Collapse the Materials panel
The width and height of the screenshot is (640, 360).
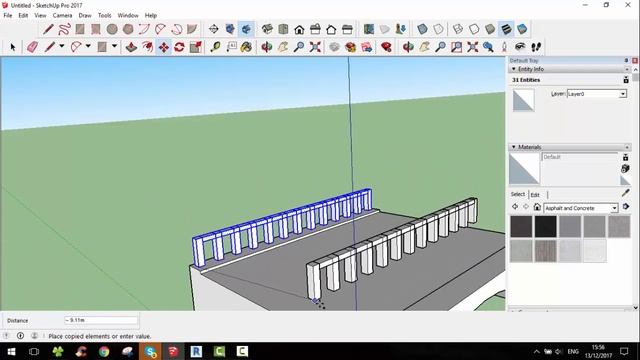(514, 147)
